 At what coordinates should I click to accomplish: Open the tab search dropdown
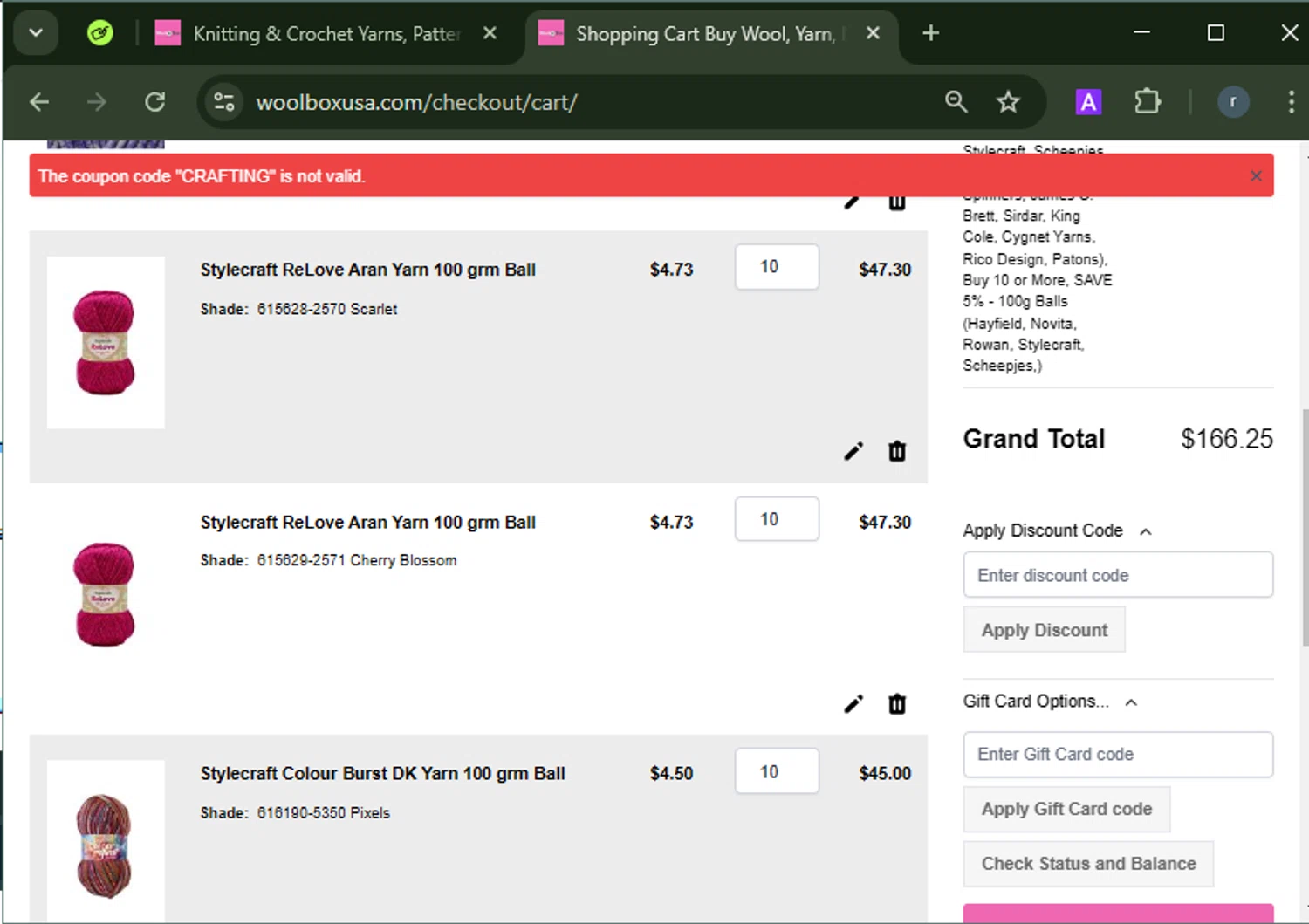pos(36,33)
